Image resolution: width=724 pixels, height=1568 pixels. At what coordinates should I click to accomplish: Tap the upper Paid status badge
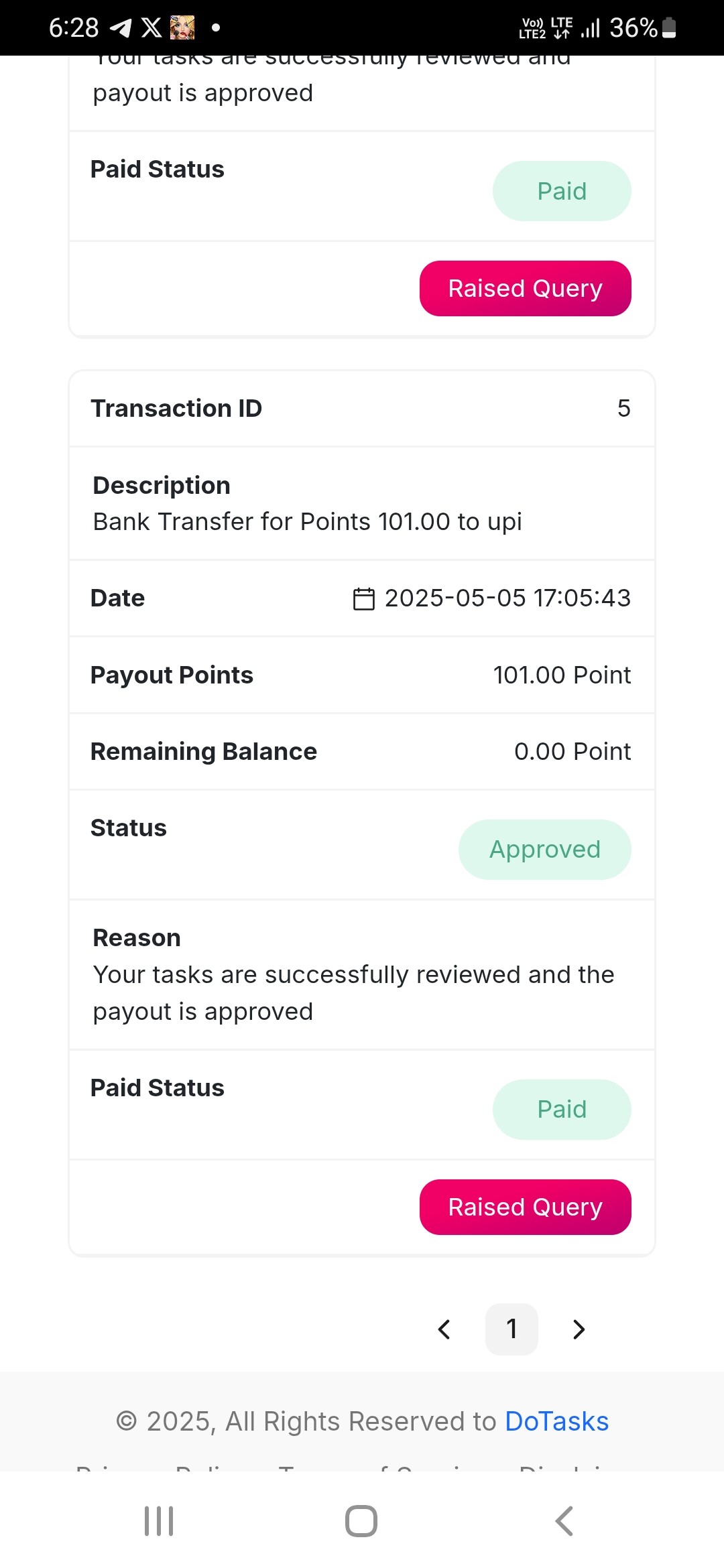pos(562,191)
